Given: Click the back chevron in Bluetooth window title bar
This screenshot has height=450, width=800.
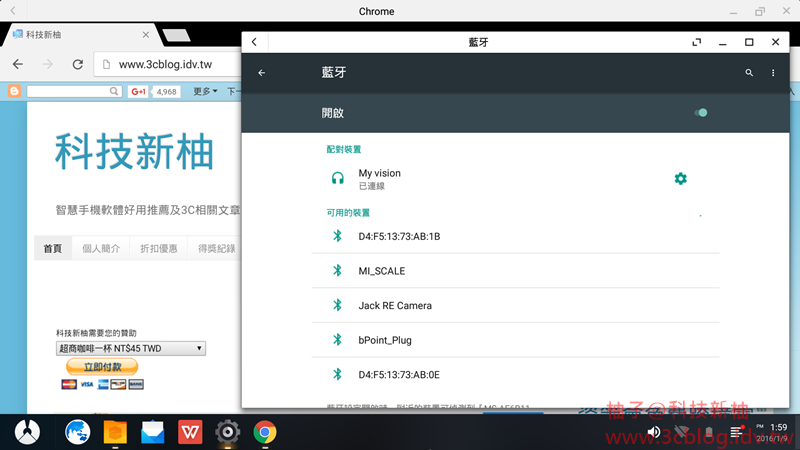Looking at the screenshot, I should click(254, 42).
